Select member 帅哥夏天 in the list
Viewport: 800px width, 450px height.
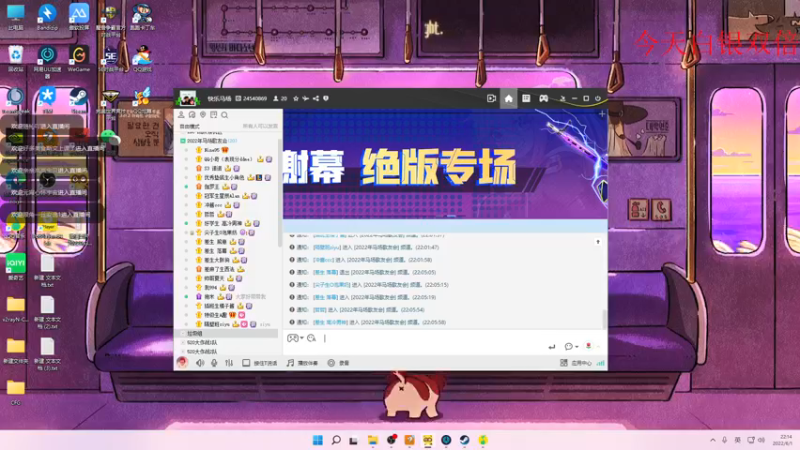(214, 279)
